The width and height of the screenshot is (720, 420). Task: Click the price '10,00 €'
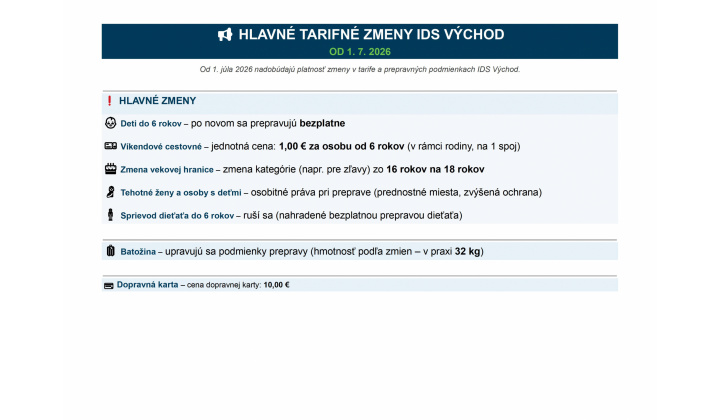tap(276, 285)
